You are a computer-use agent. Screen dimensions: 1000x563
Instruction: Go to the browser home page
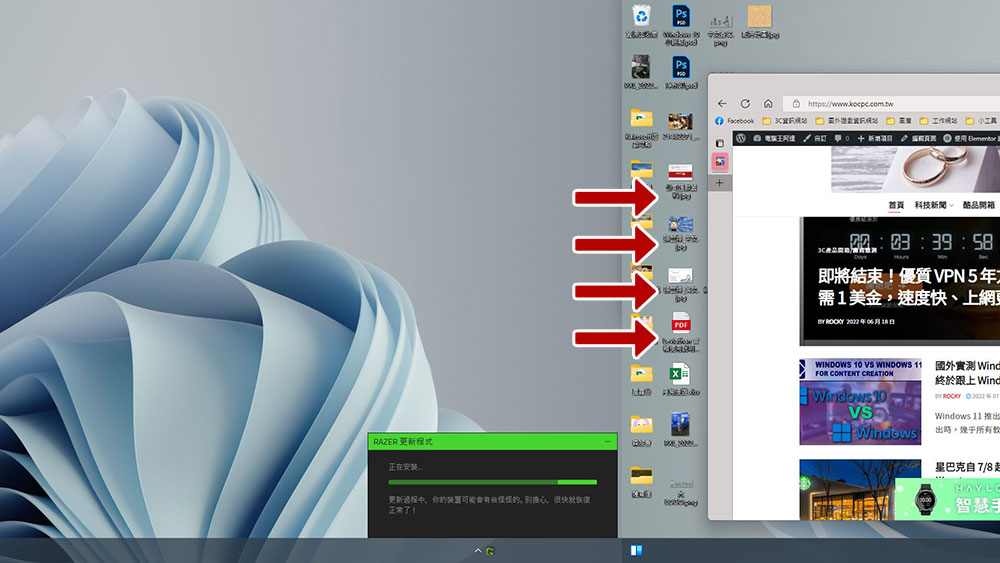pos(768,103)
